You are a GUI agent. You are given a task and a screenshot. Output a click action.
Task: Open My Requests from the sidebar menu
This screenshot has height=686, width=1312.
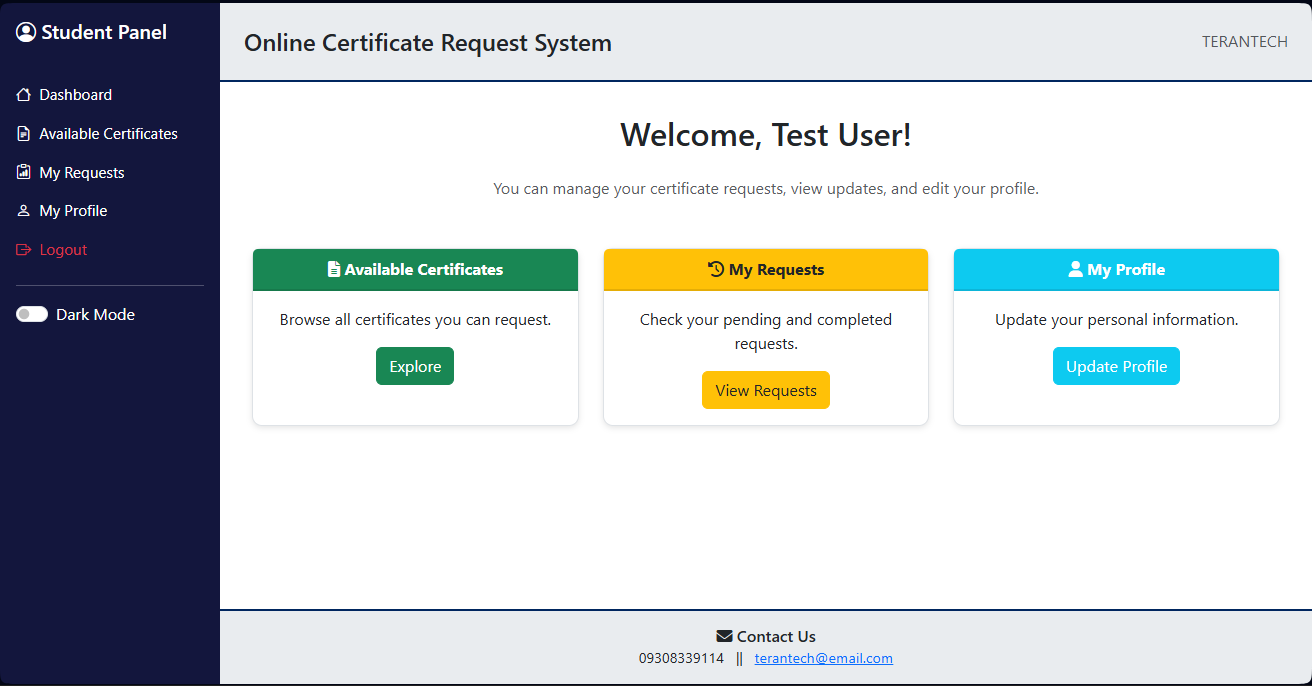tap(81, 171)
